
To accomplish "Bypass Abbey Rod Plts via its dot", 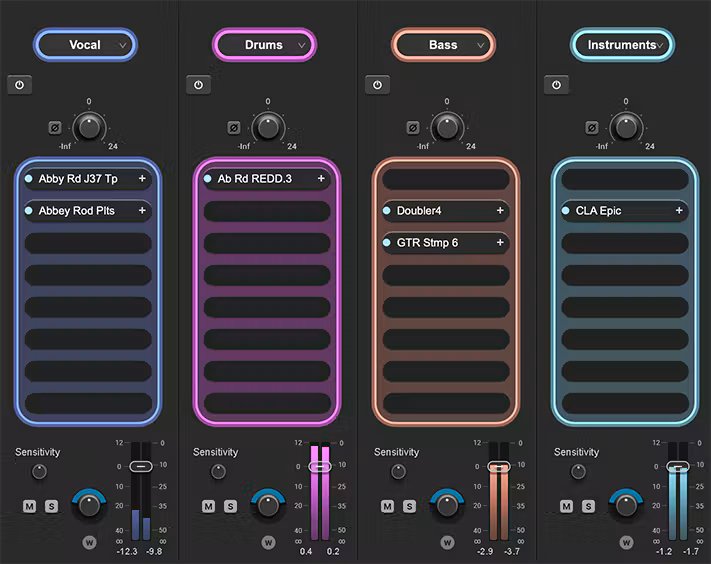I will pos(29,211).
